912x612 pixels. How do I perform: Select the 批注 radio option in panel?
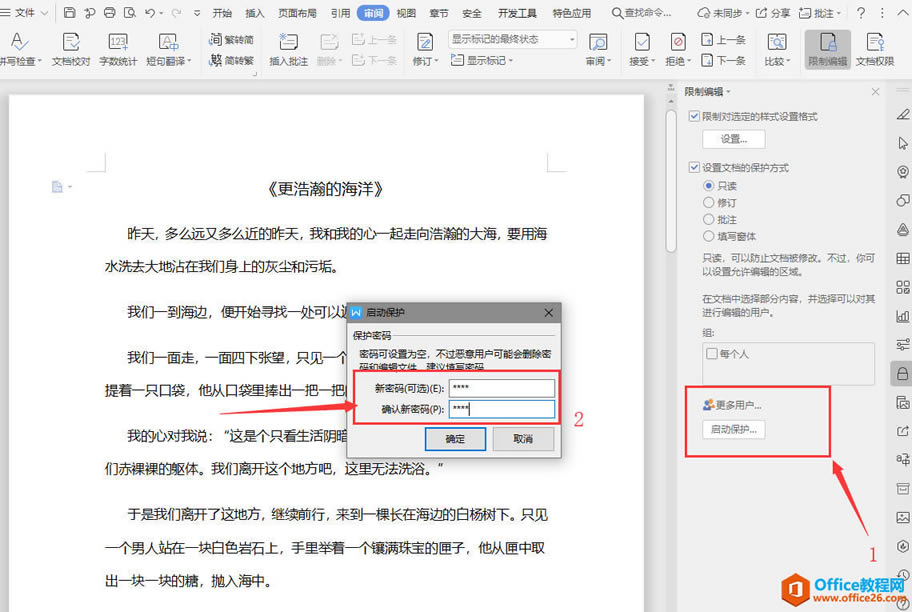point(708,219)
